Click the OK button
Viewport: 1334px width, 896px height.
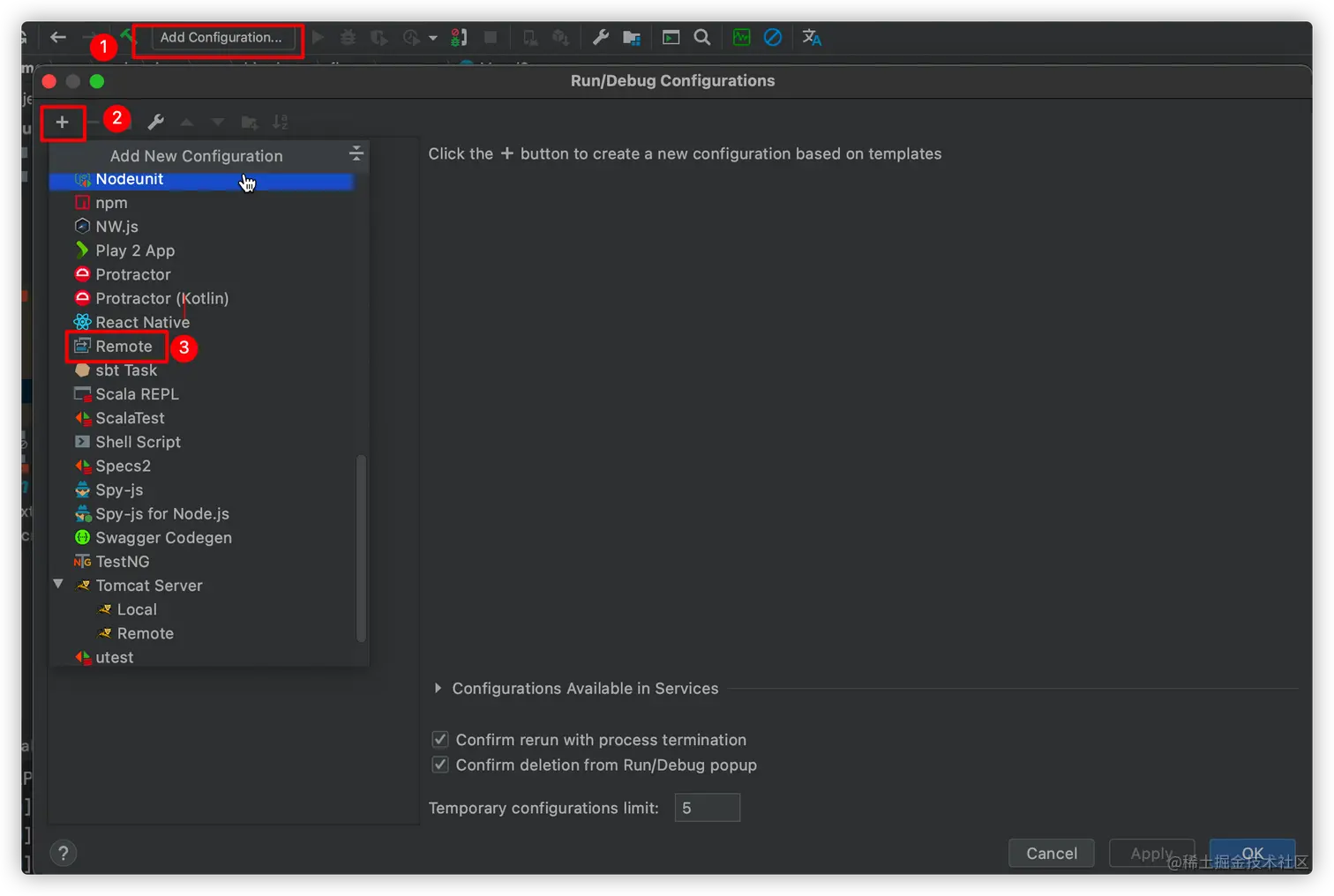tap(1252, 853)
